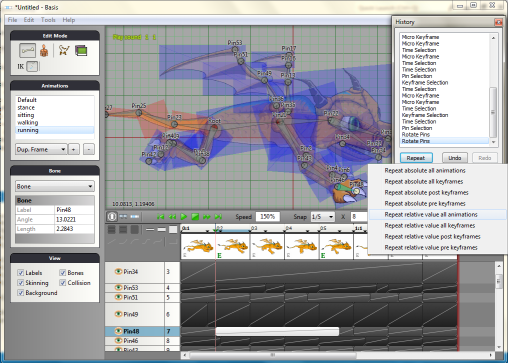The image size is (508, 363).
Task: Click the single-bar keyframe icon before playback controls
Action: pyautogui.click(x=135, y=217)
